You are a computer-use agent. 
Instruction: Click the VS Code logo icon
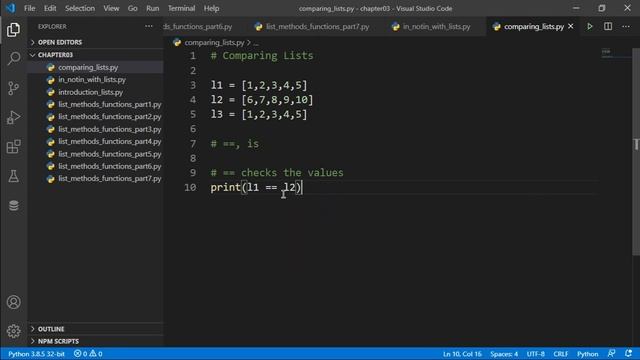coord(10,8)
